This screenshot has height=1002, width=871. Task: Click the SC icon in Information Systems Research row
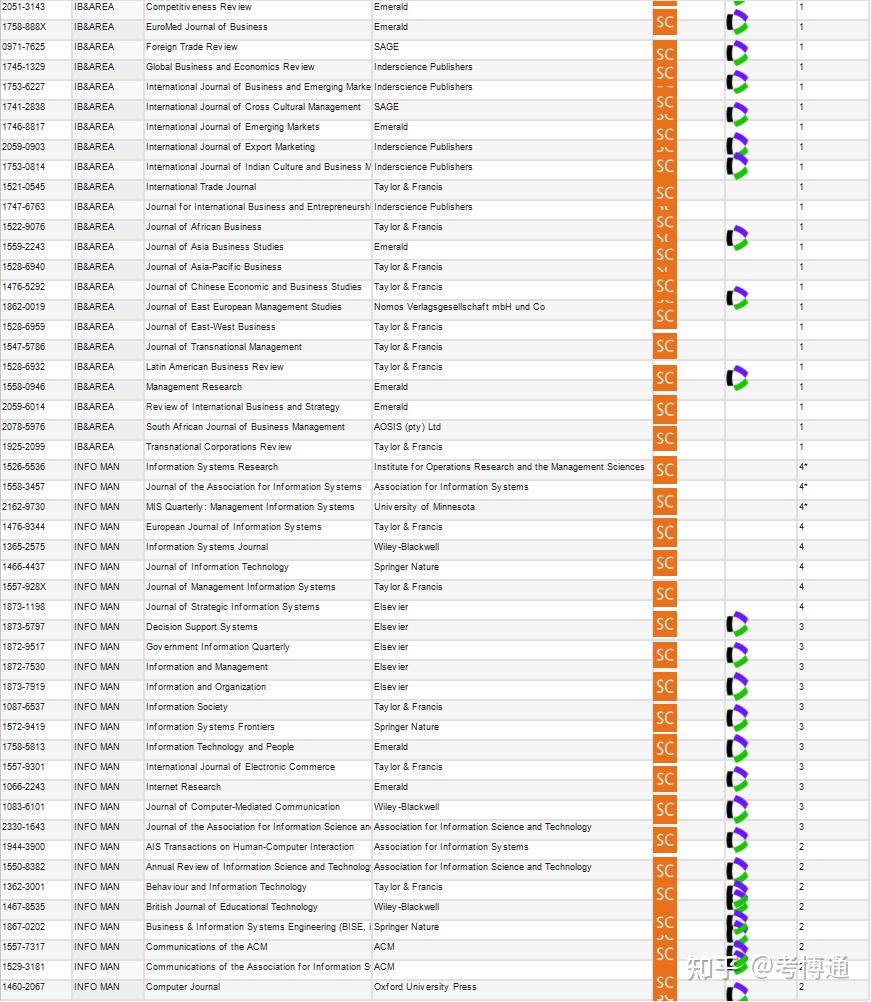[665, 470]
